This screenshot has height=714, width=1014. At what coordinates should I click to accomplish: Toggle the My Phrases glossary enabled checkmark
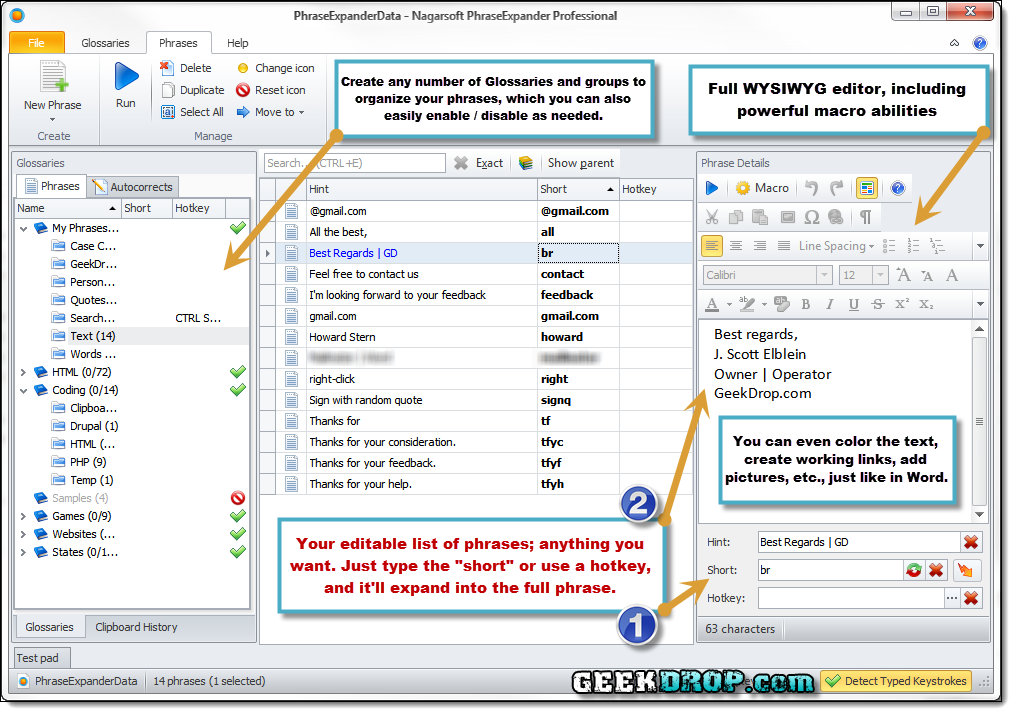(x=238, y=228)
